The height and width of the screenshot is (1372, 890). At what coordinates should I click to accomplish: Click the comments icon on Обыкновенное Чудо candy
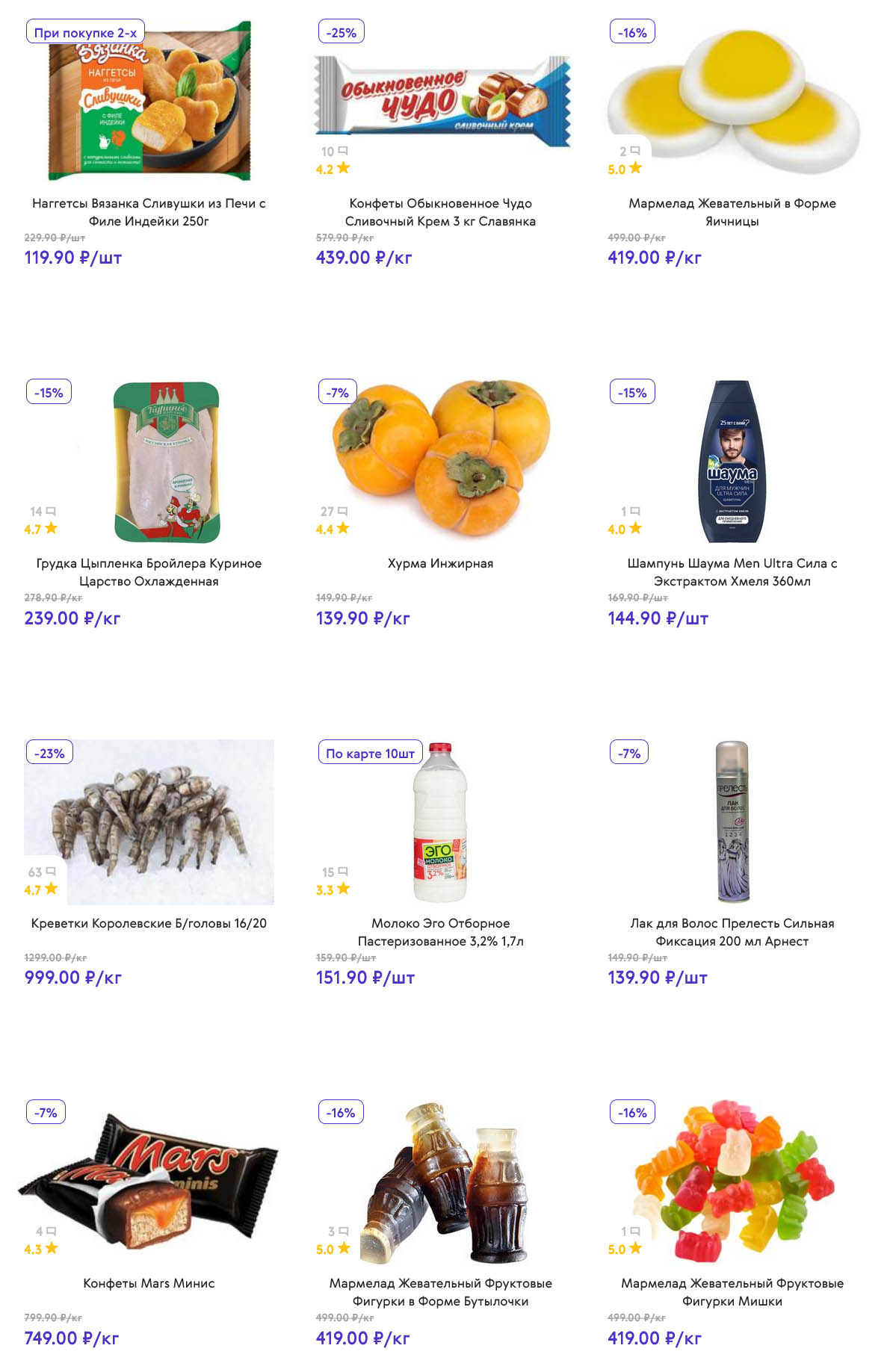tap(343, 151)
